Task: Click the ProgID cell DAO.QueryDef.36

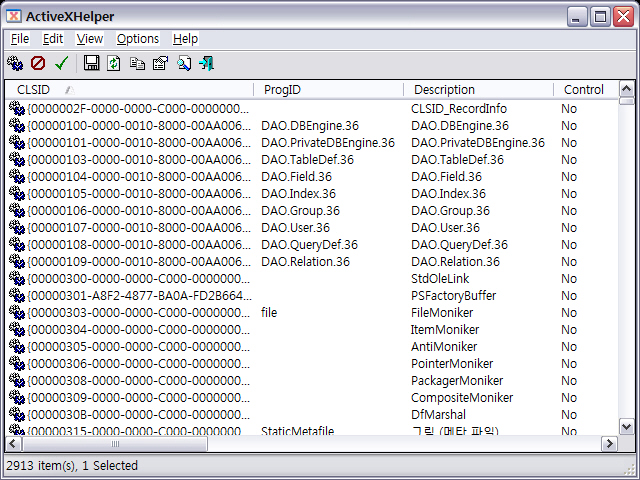Action: (x=309, y=245)
